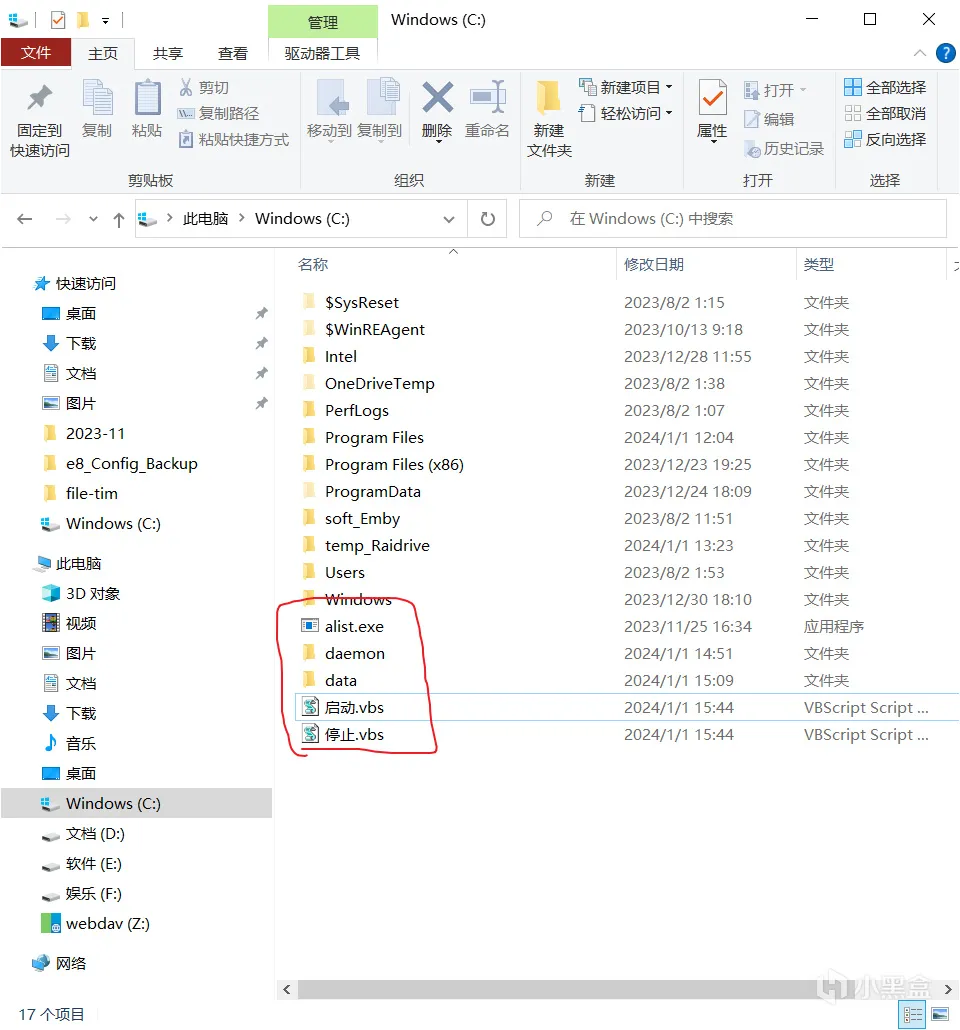Select the 启动.vbs script file
960x1030 pixels.
[354, 707]
